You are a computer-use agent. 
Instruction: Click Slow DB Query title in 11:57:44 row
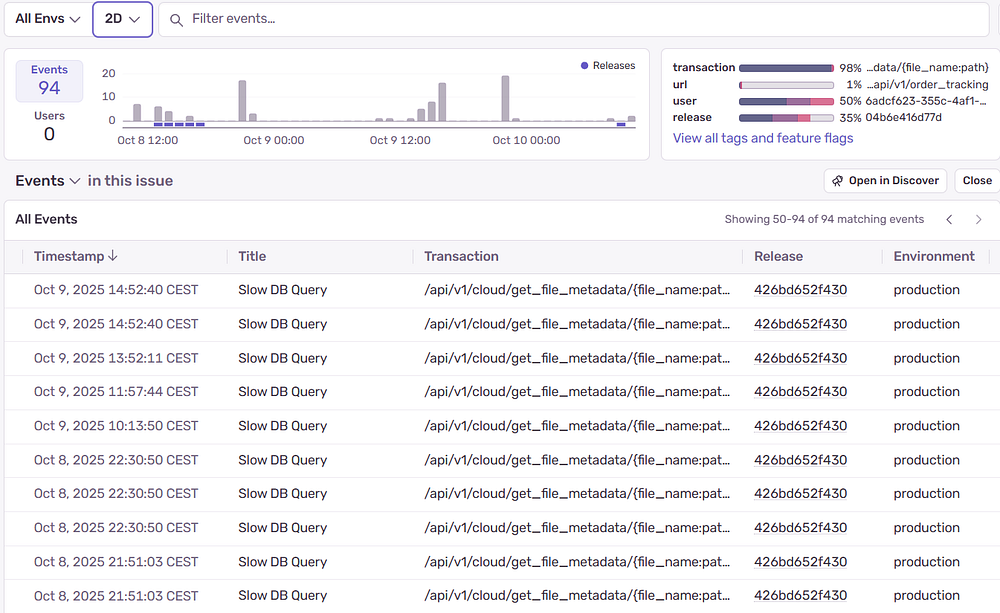(283, 392)
